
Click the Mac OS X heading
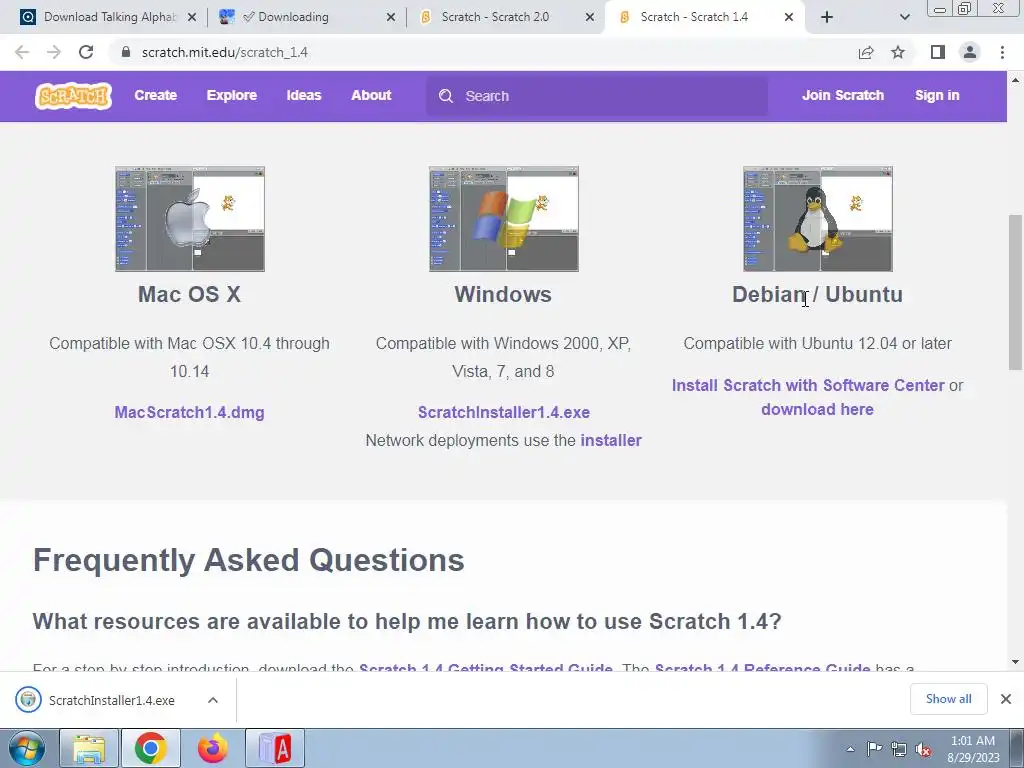click(x=189, y=295)
